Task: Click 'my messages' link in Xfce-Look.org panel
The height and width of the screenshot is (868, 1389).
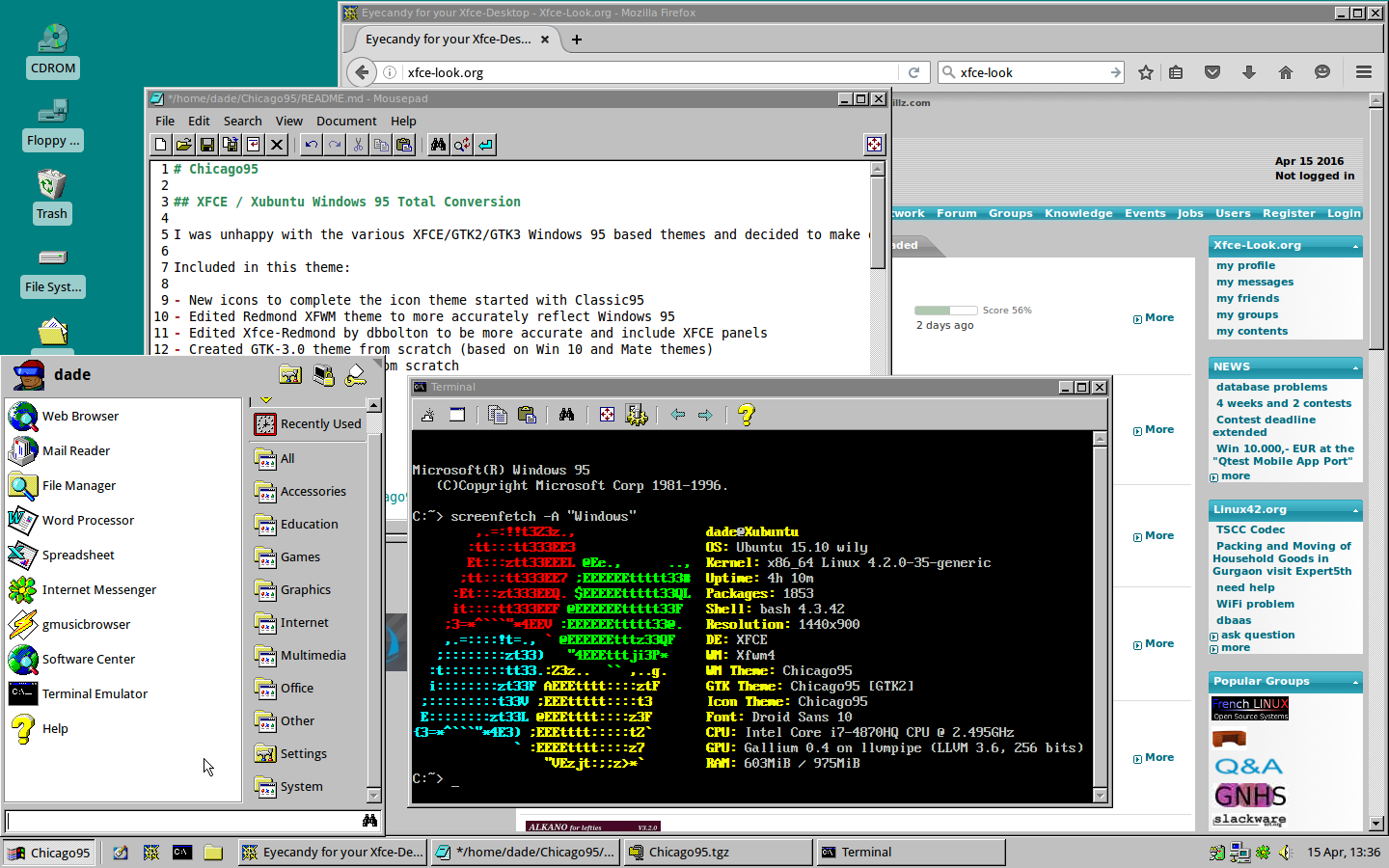Action: pyautogui.click(x=1255, y=283)
